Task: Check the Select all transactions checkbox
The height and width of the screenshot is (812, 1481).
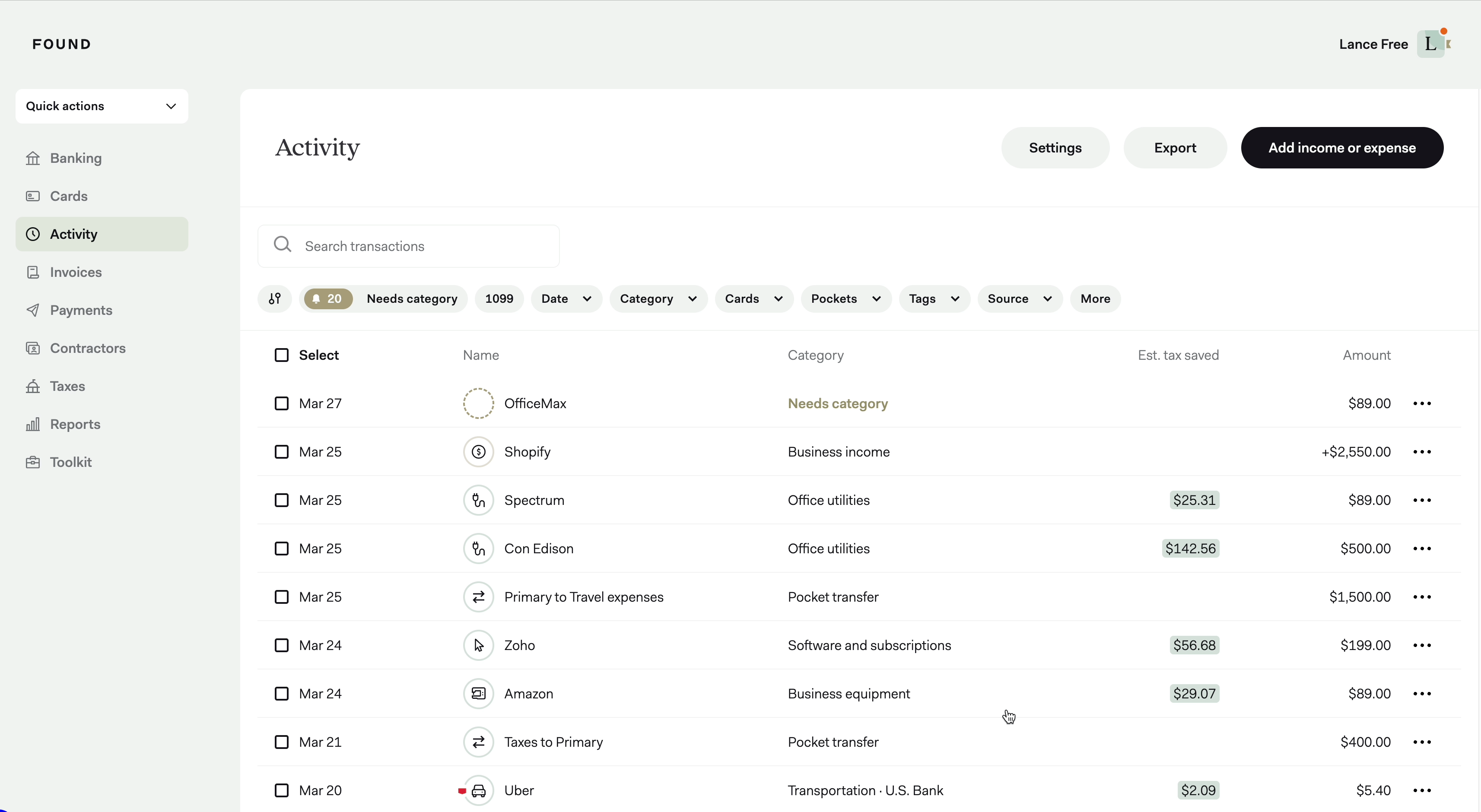Action: 282,355
